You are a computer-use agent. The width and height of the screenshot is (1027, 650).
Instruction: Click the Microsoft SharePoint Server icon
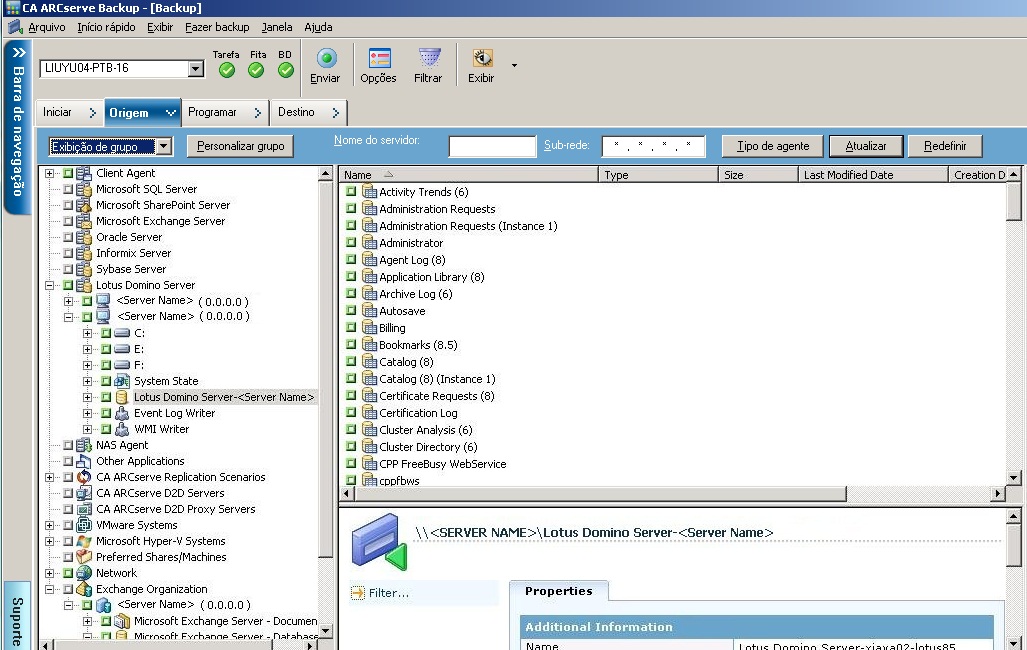84,205
